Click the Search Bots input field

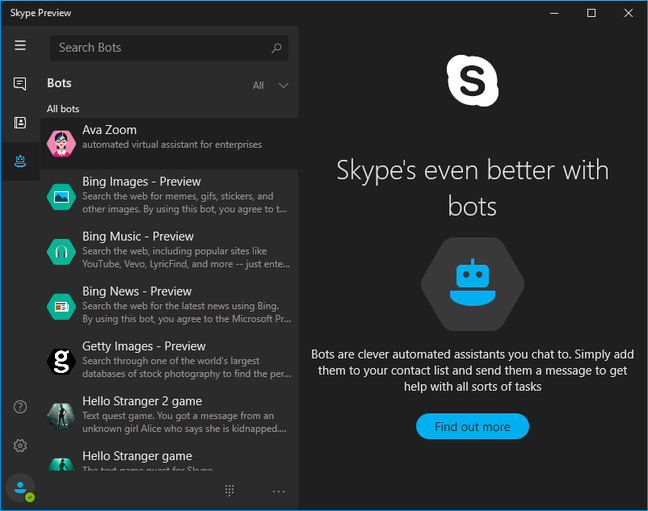[169, 48]
